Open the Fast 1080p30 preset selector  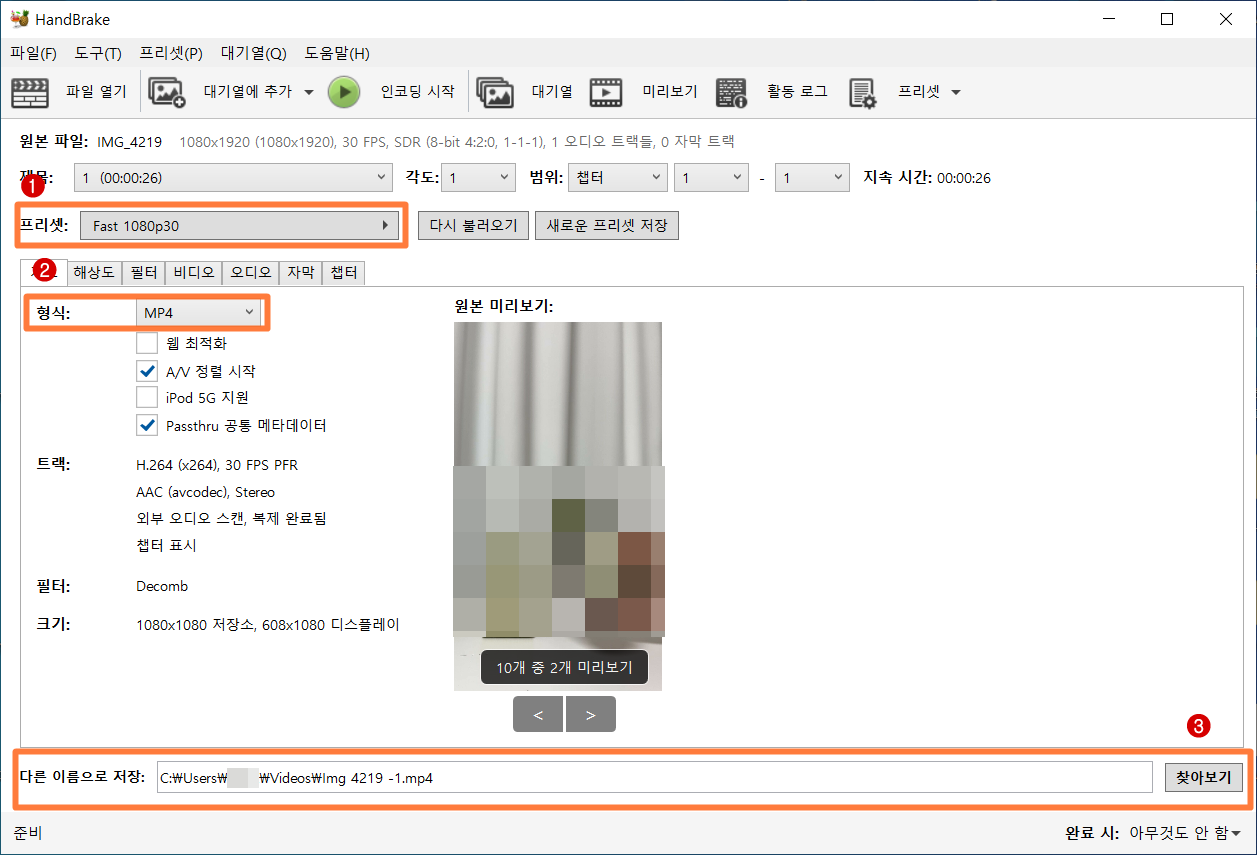pyautogui.click(x=240, y=226)
